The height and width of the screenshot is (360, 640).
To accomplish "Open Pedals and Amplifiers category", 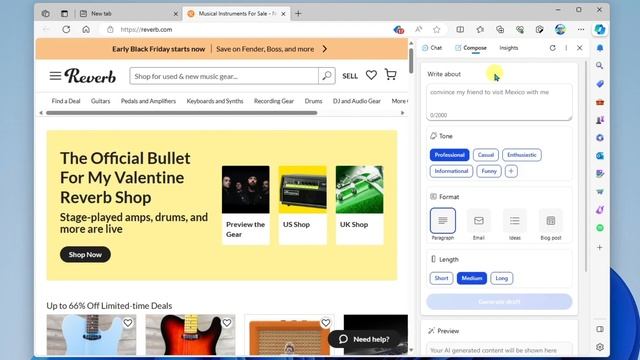I will (148, 101).
